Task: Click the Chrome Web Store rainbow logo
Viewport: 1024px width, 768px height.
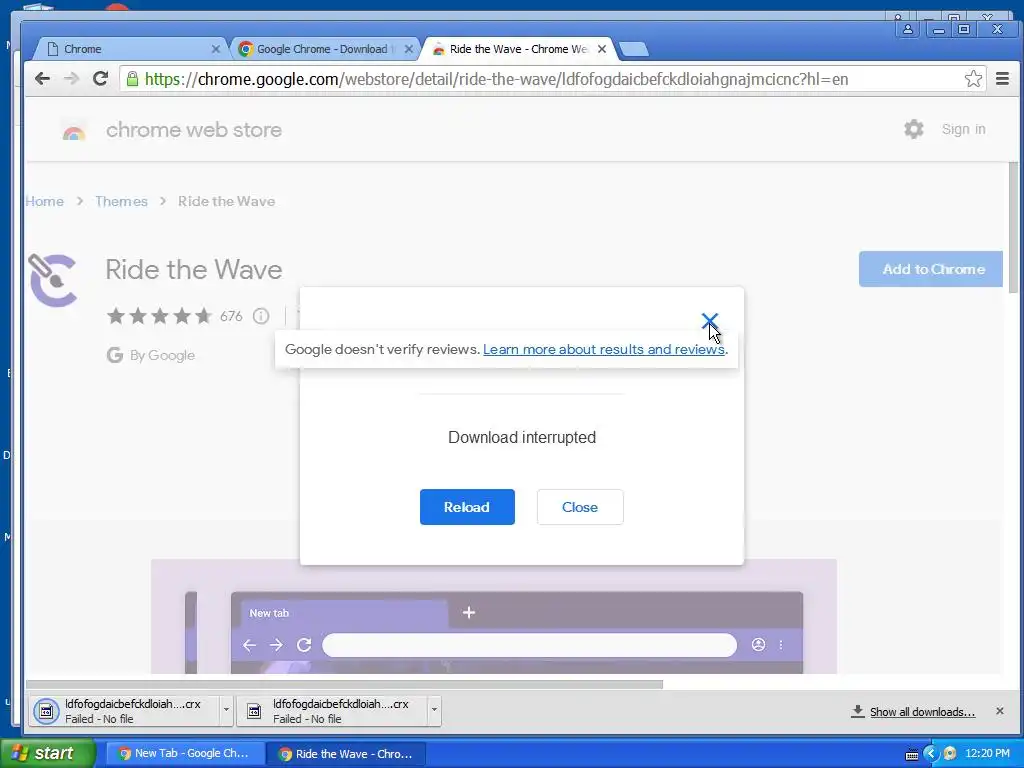Action: click(74, 133)
